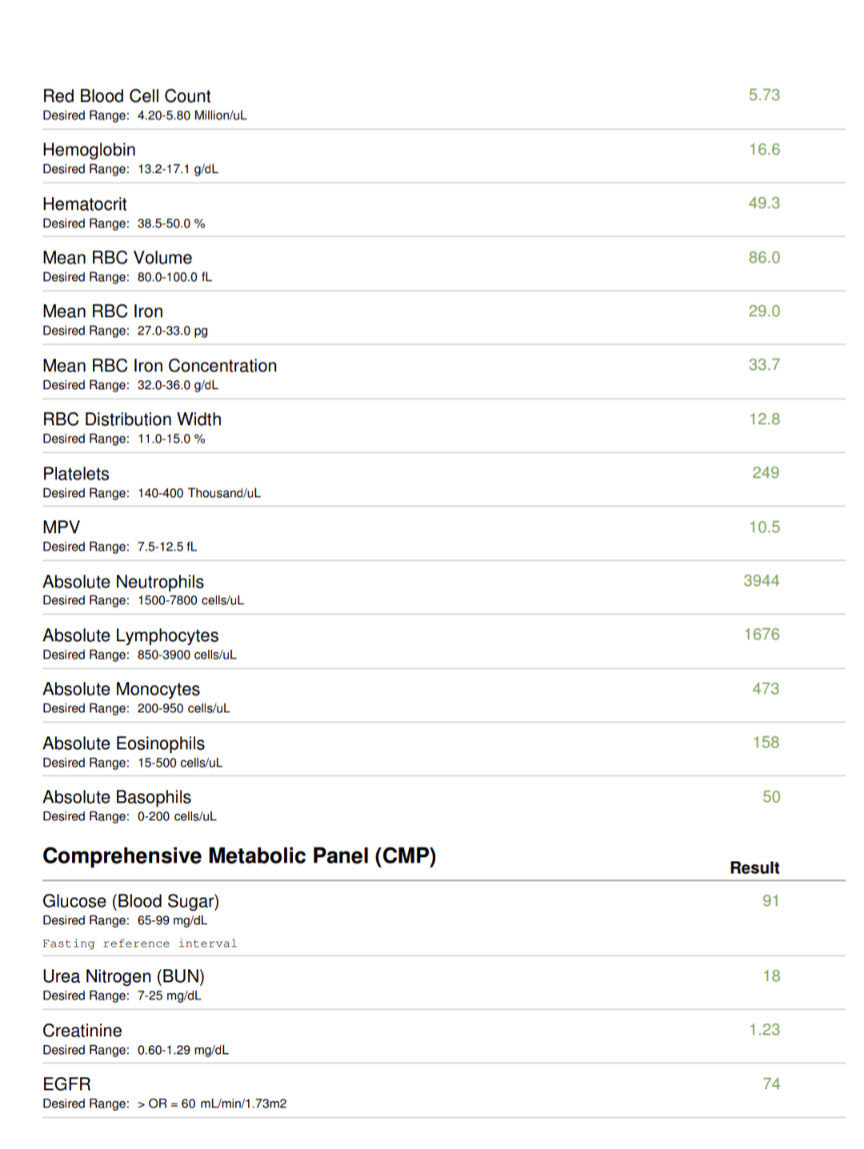Click the Fasting reference interval note
Viewport: 864px width, 1149px height.
click(x=139, y=943)
